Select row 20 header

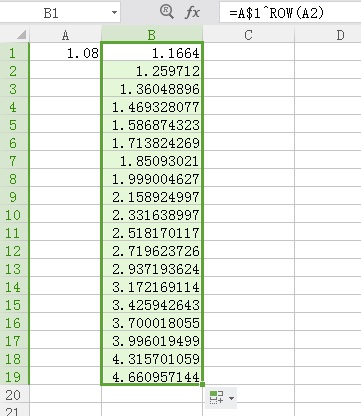click(14, 395)
